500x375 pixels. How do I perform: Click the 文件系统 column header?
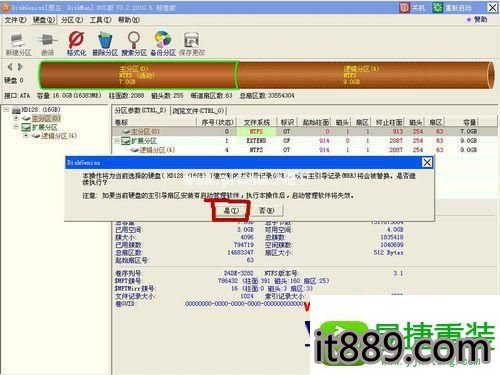click(x=256, y=122)
